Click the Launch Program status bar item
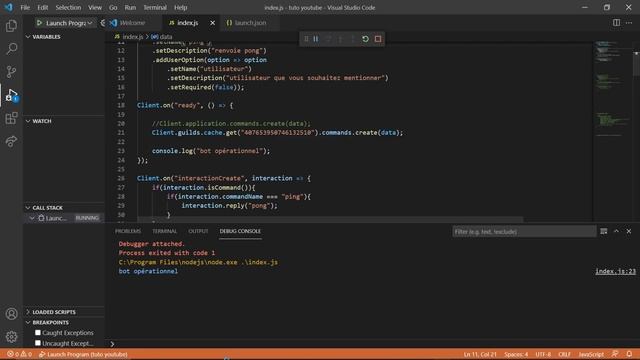This screenshot has height=360, width=640. coord(83,354)
